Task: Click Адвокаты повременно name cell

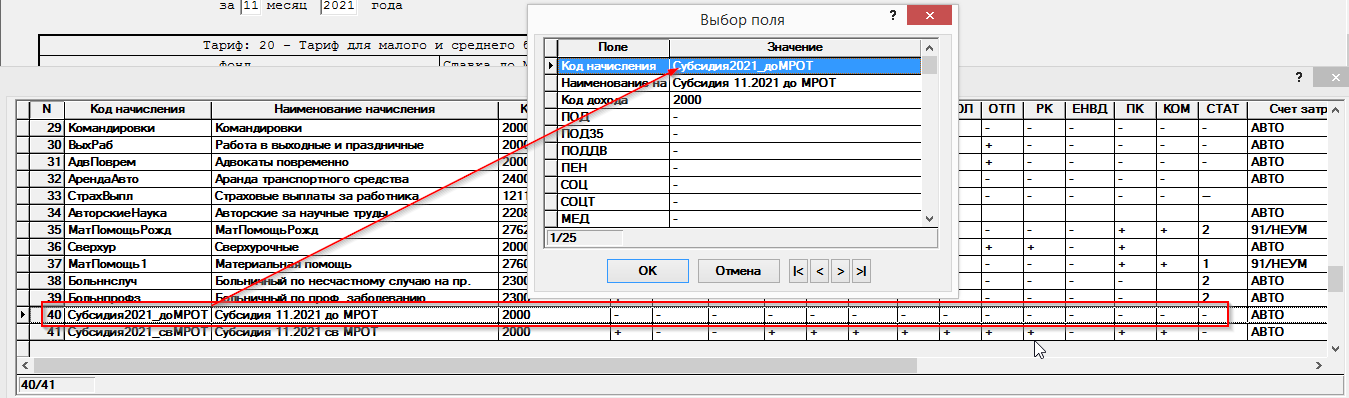Action: pyautogui.click(x=355, y=162)
